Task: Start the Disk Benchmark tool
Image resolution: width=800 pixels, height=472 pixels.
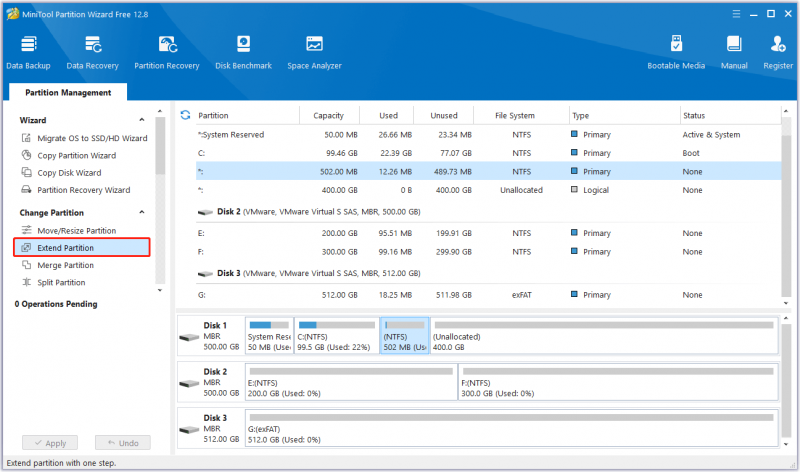Action: 243,53
